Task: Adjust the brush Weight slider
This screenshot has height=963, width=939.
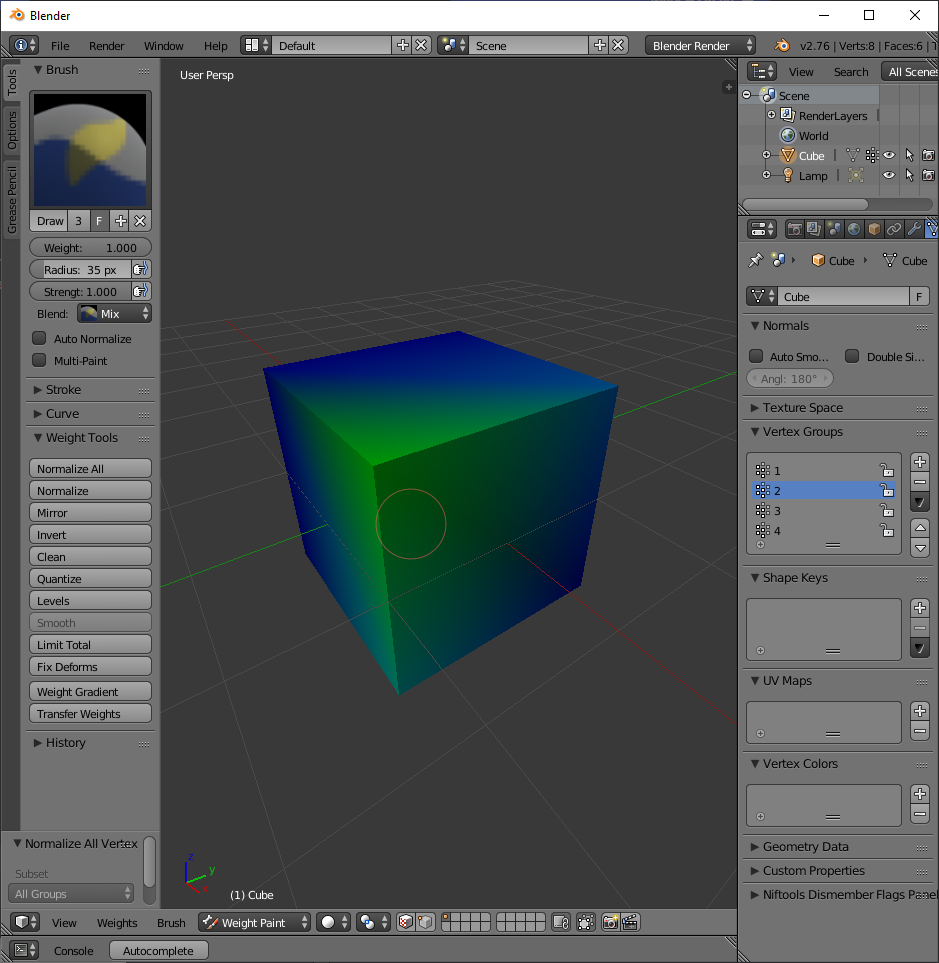Action: click(x=90, y=248)
